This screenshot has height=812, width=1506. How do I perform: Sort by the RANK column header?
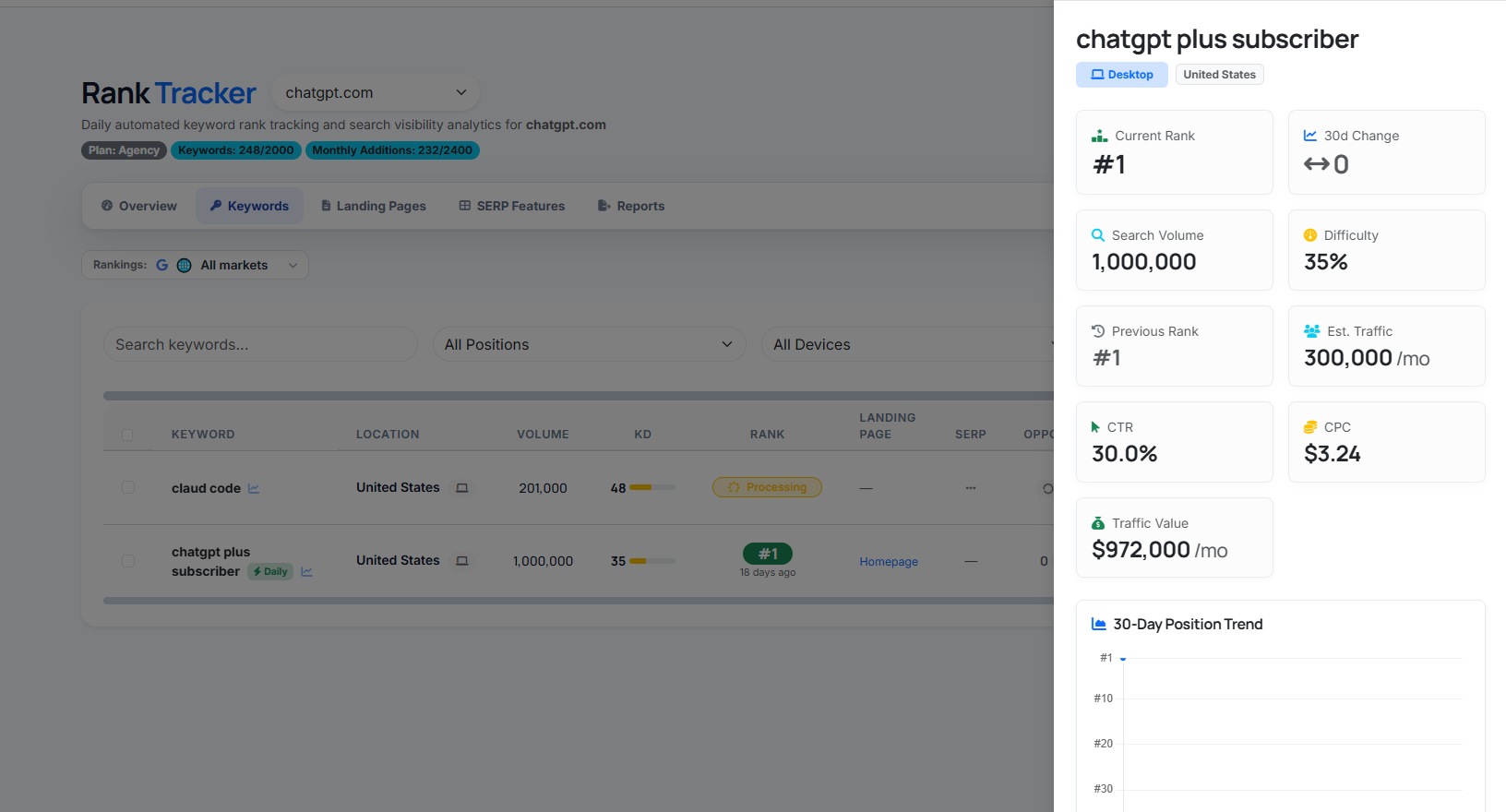pos(768,435)
